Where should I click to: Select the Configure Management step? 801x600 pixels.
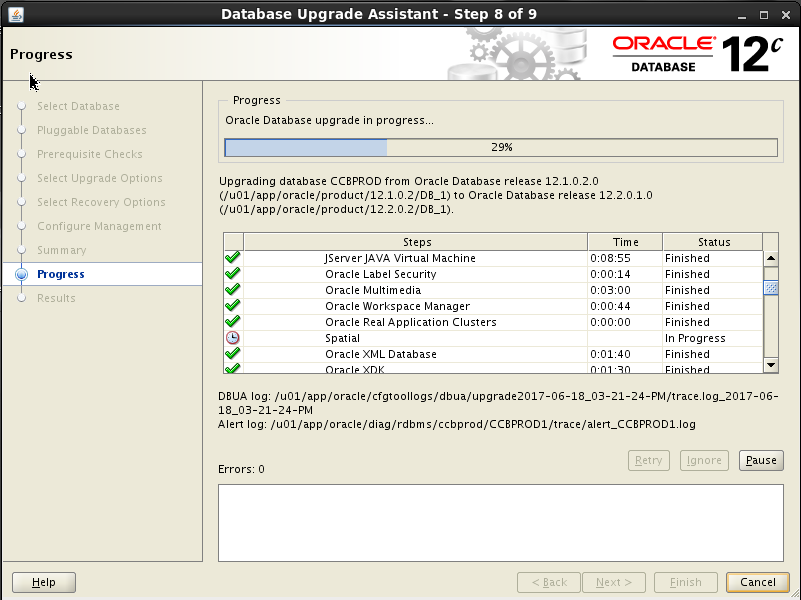point(99,226)
